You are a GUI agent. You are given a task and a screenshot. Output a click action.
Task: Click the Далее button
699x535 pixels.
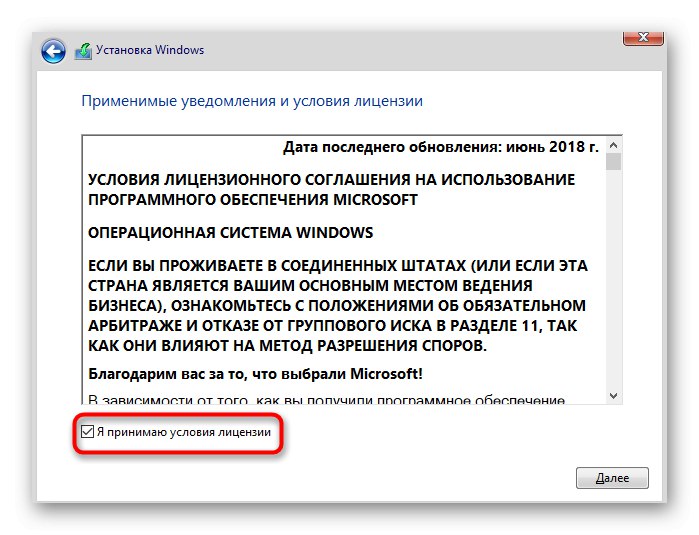click(612, 478)
